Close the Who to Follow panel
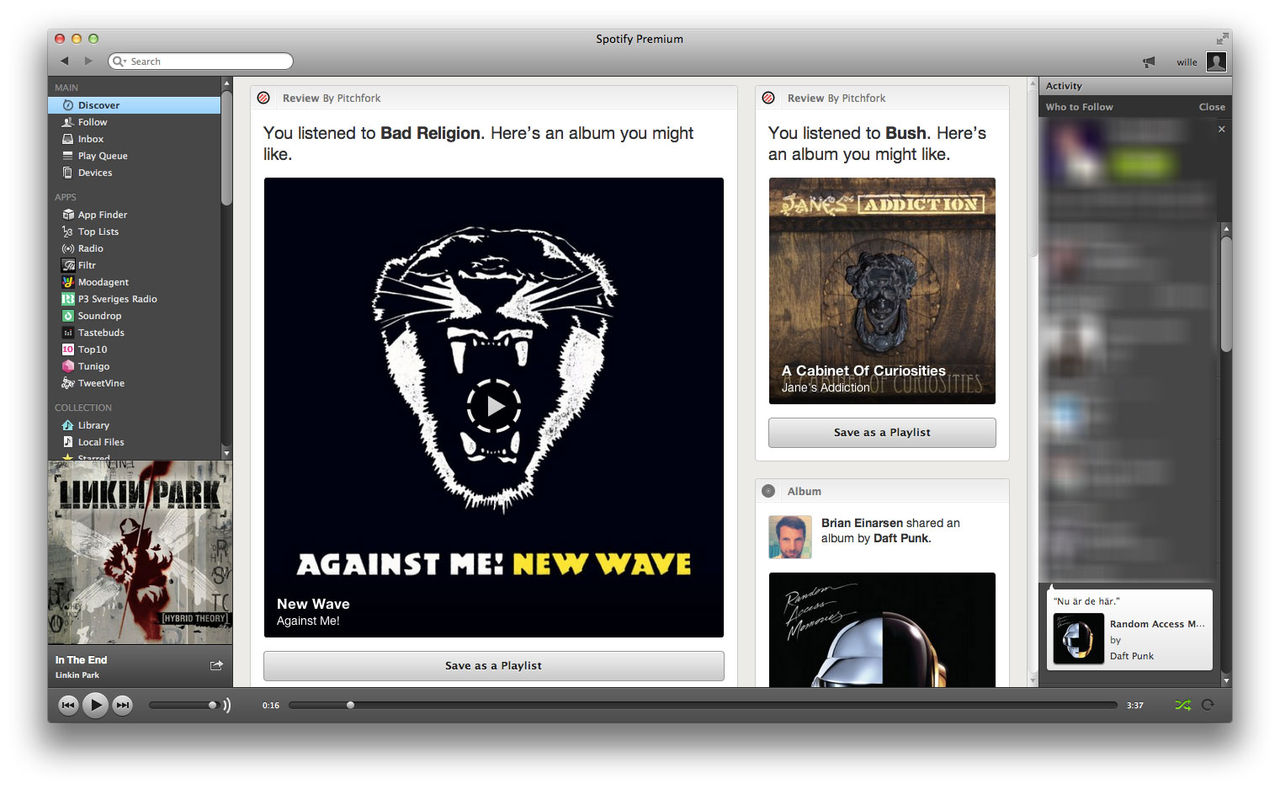Viewport: 1280px width, 789px height. [1212, 107]
